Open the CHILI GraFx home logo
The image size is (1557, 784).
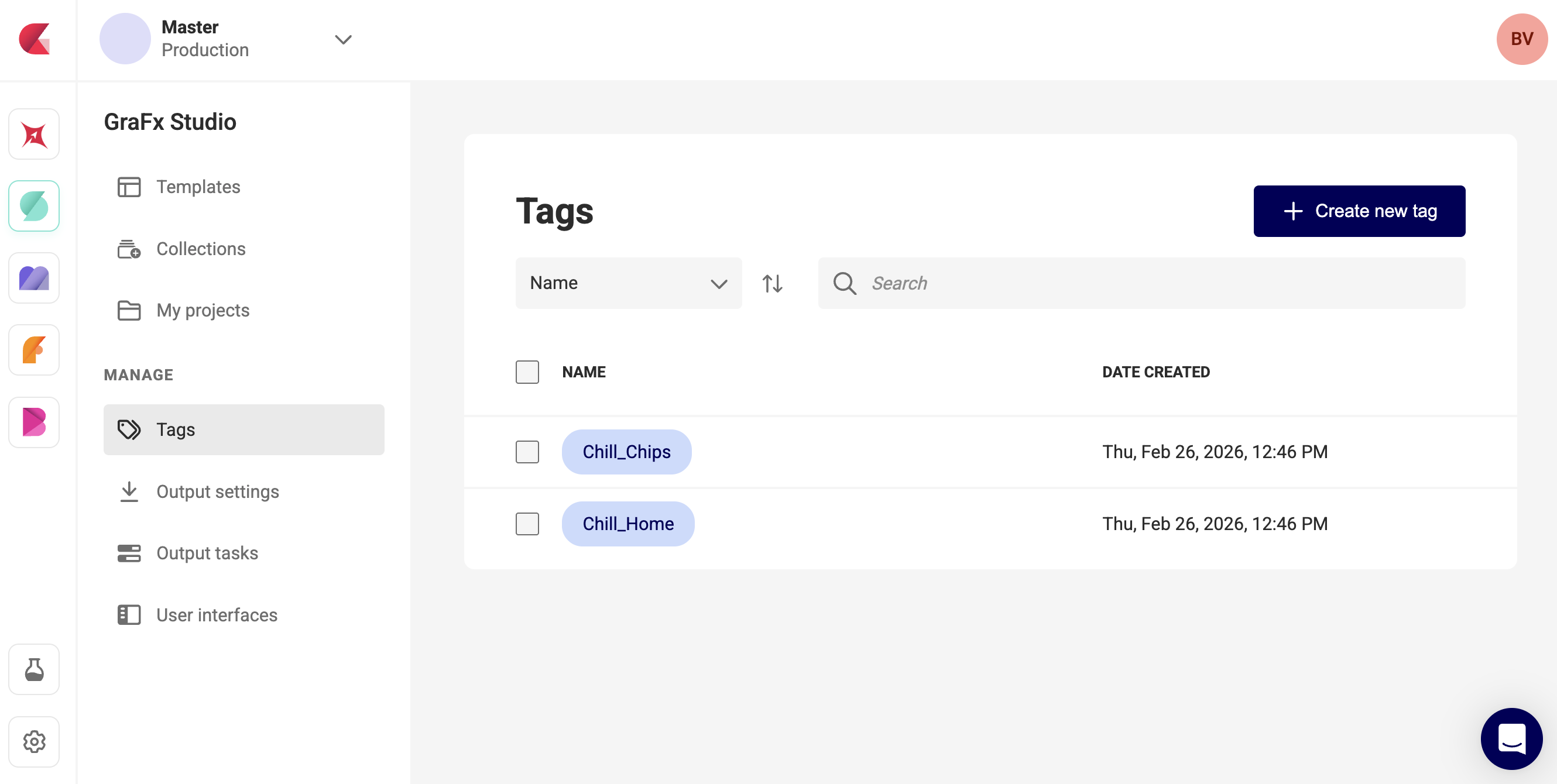pyautogui.click(x=34, y=40)
